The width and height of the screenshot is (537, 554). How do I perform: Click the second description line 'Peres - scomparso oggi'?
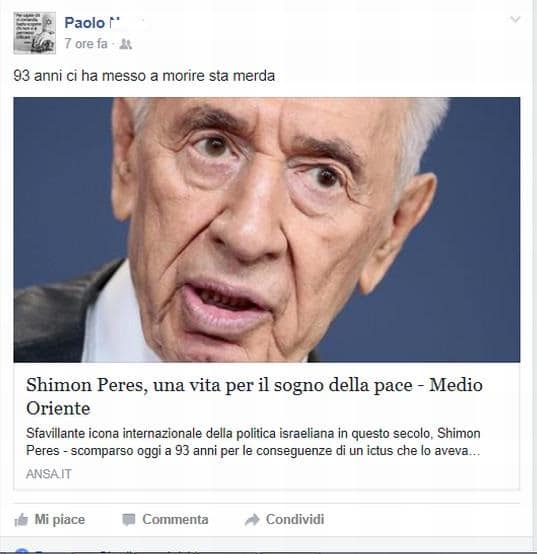[253, 451]
